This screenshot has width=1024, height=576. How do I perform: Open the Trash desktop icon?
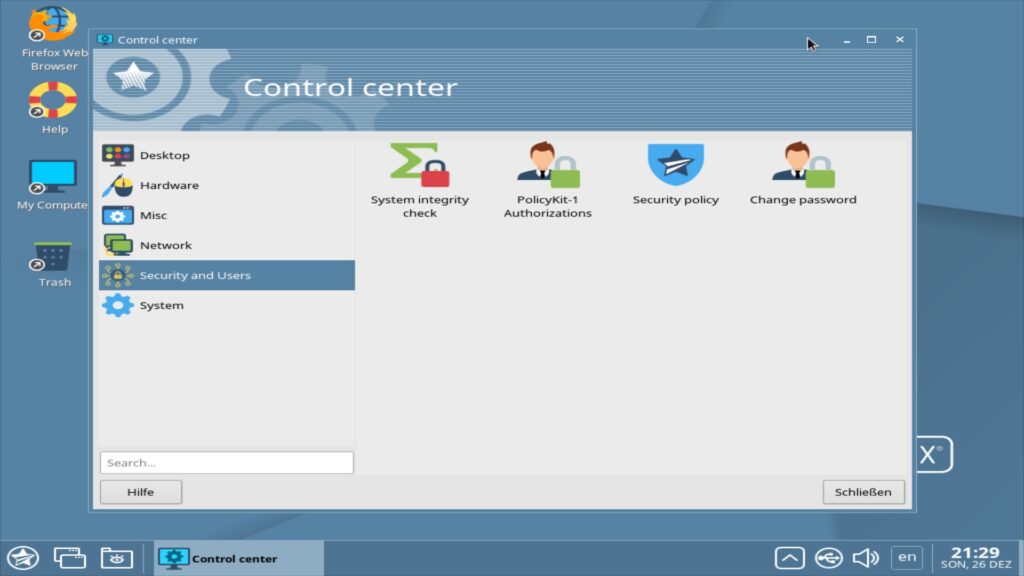53,264
